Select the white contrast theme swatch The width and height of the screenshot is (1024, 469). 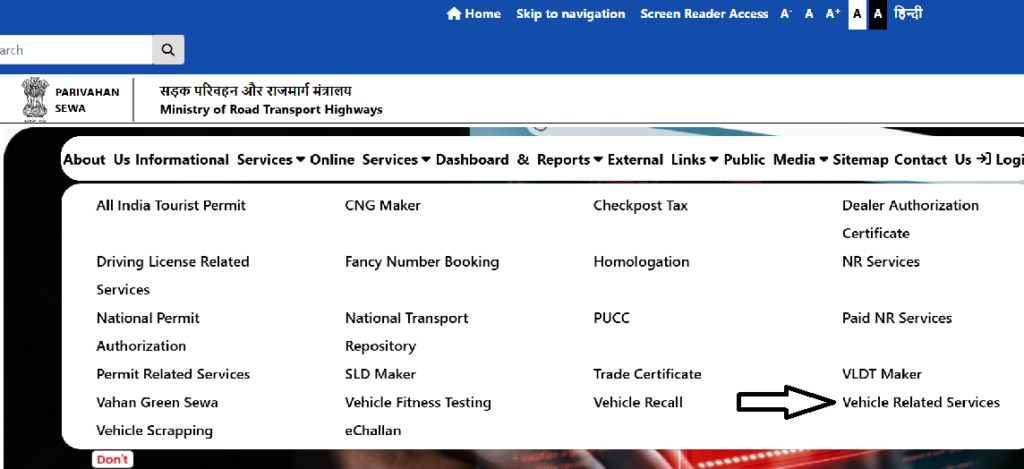(857, 14)
